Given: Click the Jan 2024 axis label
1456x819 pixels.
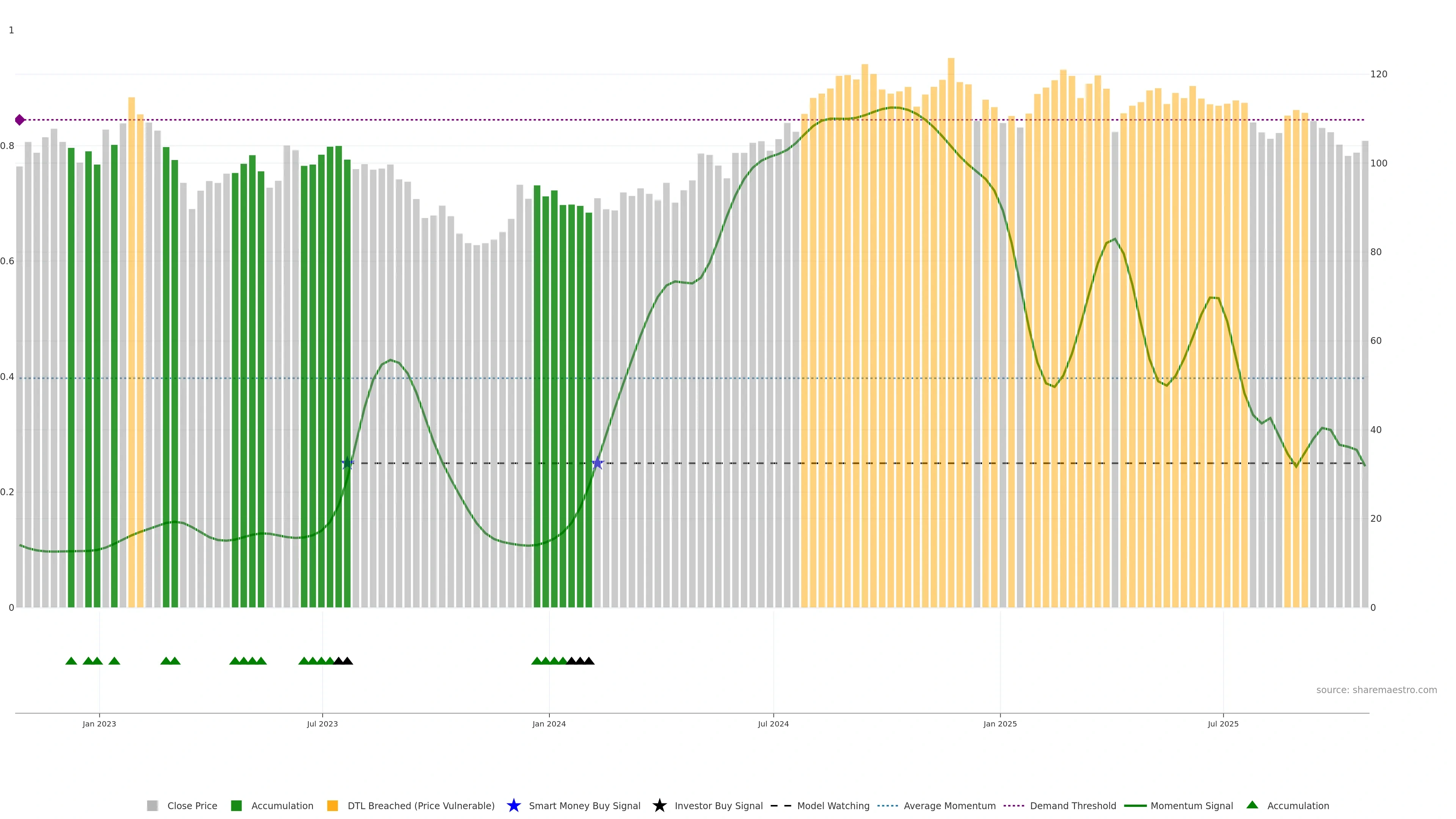Looking at the screenshot, I should pos(548,723).
